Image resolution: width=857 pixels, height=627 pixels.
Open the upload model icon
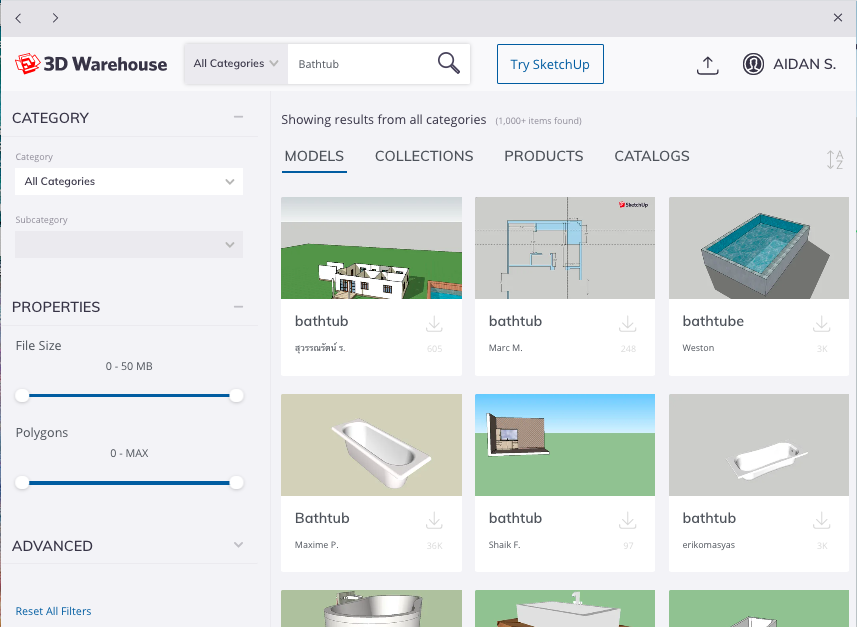coord(707,63)
